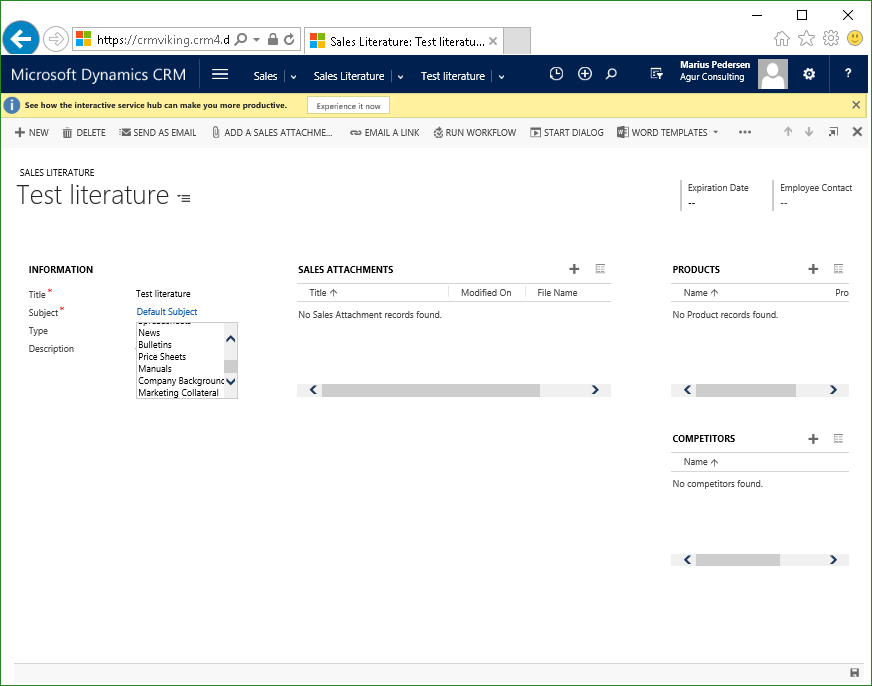Expand the Sales area dropdown chevron

tap(293, 77)
